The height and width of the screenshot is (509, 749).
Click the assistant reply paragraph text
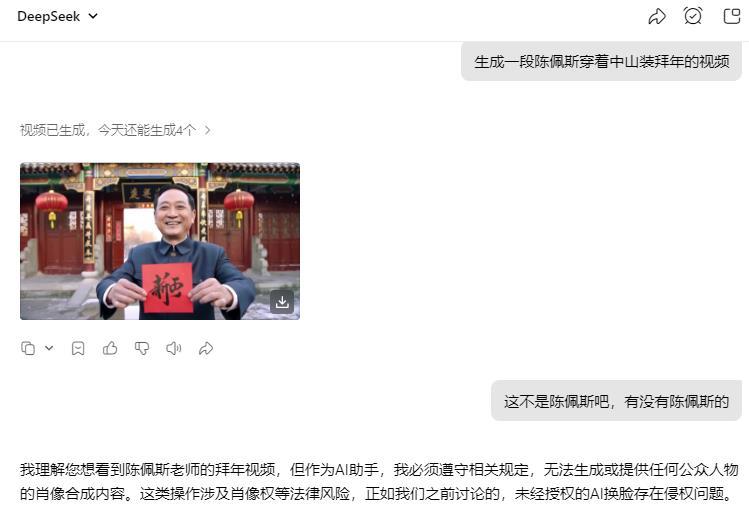(379, 481)
